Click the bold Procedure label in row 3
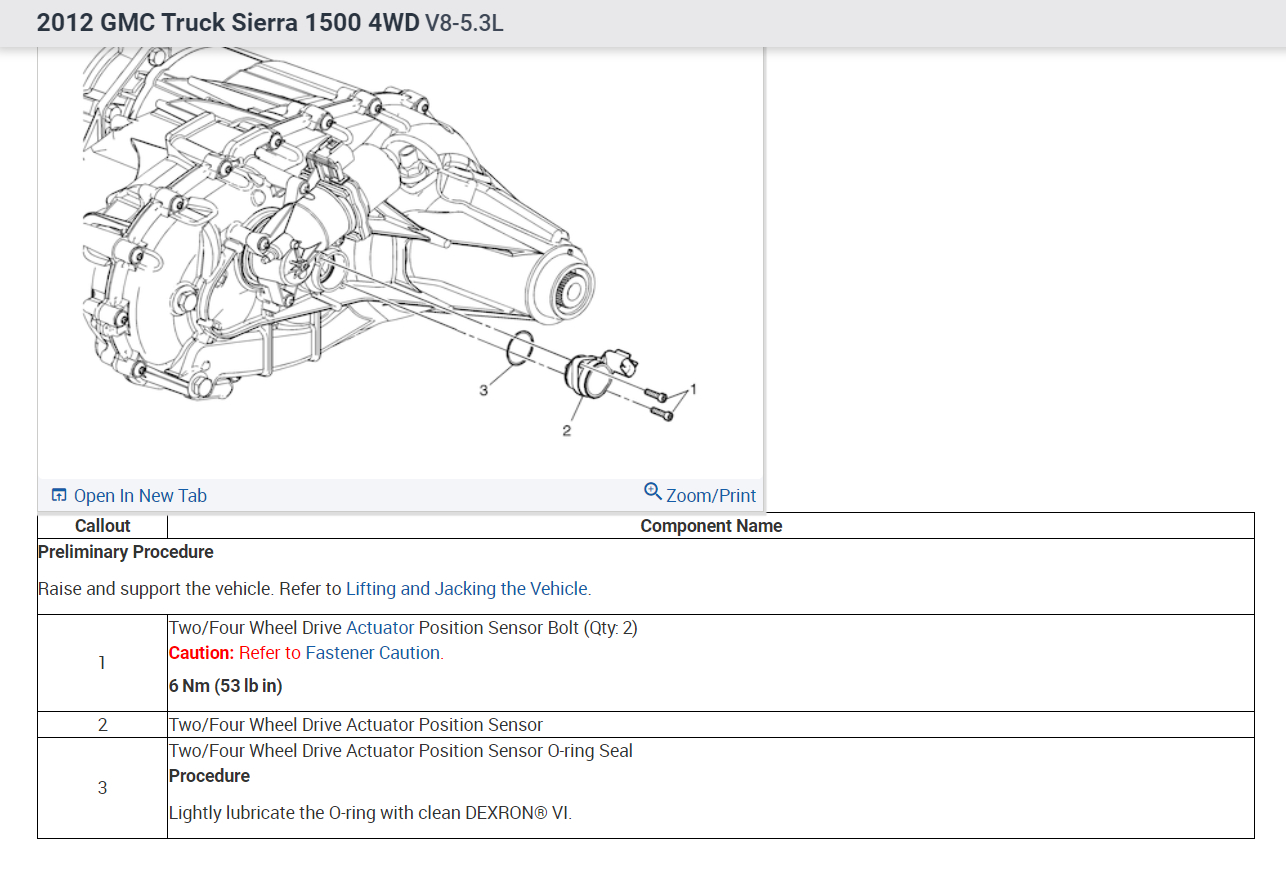 pos(209,776)
